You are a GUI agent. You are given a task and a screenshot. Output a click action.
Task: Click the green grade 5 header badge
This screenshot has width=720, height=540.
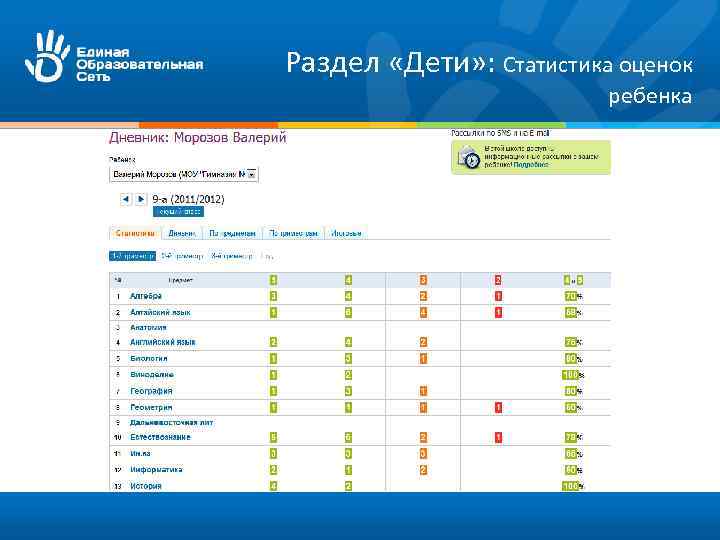pyautogui.click(x=273, y=280)
